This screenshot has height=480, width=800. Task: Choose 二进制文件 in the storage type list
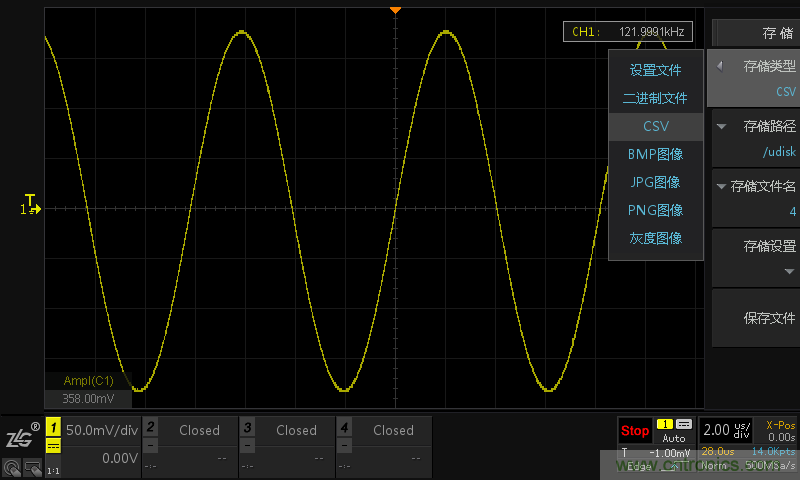pyautogui.click(x=655, y=98)
